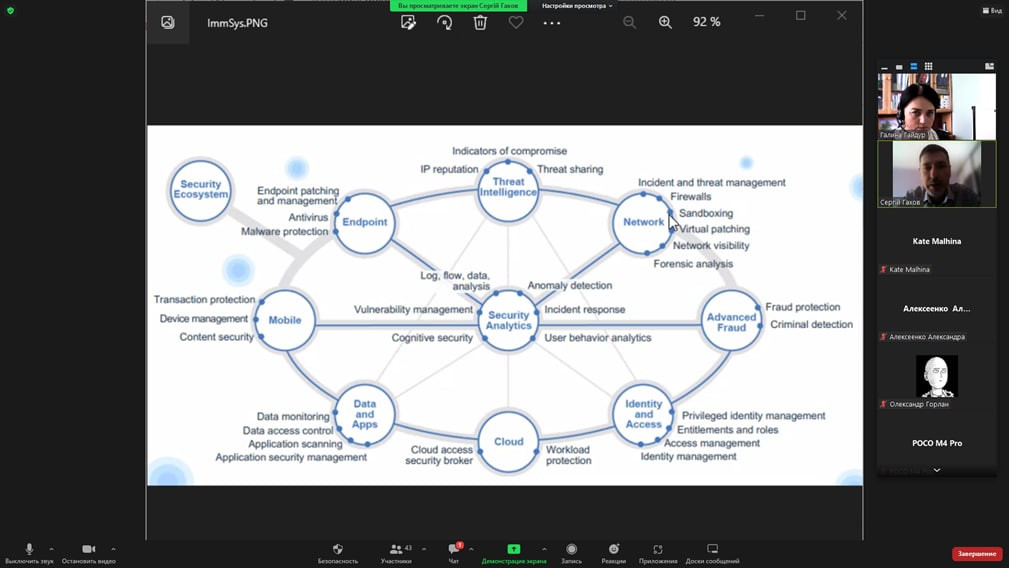
Task: Start recording with Запись
Action: (x=571, y=553)
